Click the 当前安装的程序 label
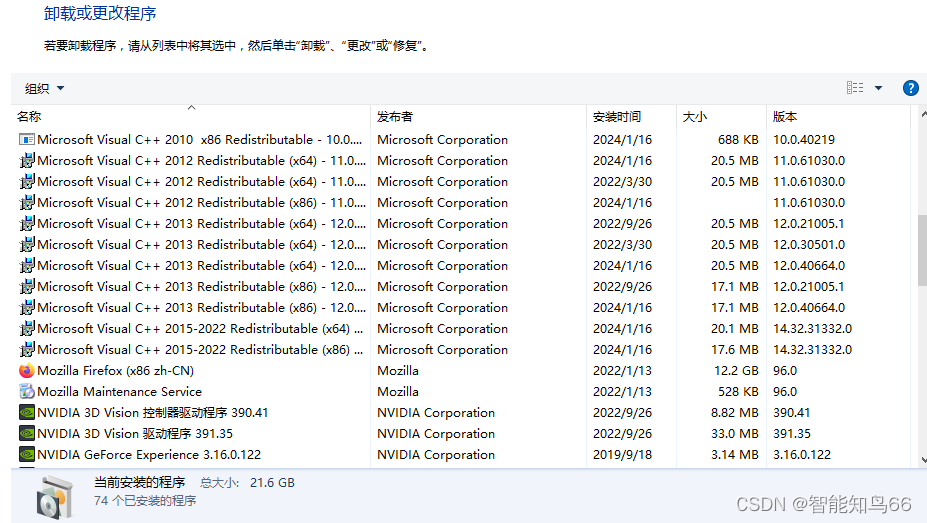This screenshot has height=523, width=927. 140,483
